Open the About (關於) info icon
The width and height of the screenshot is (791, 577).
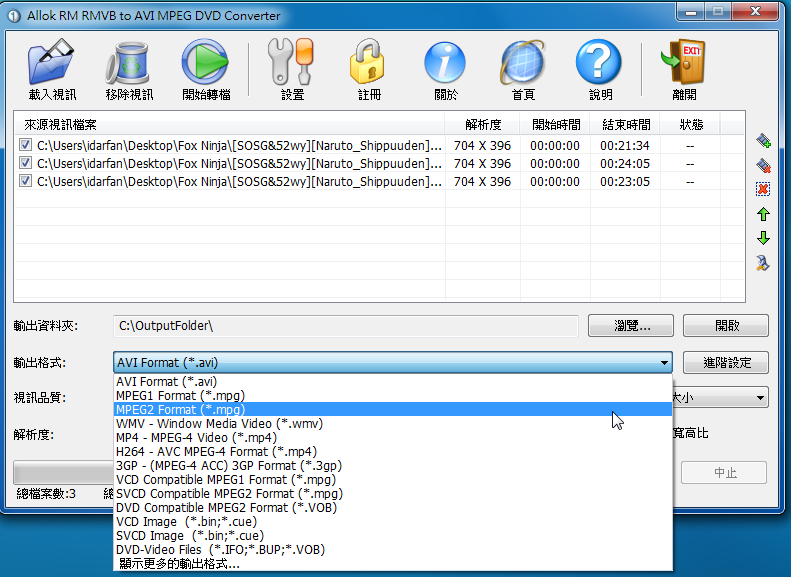click(x=445, y=62)
